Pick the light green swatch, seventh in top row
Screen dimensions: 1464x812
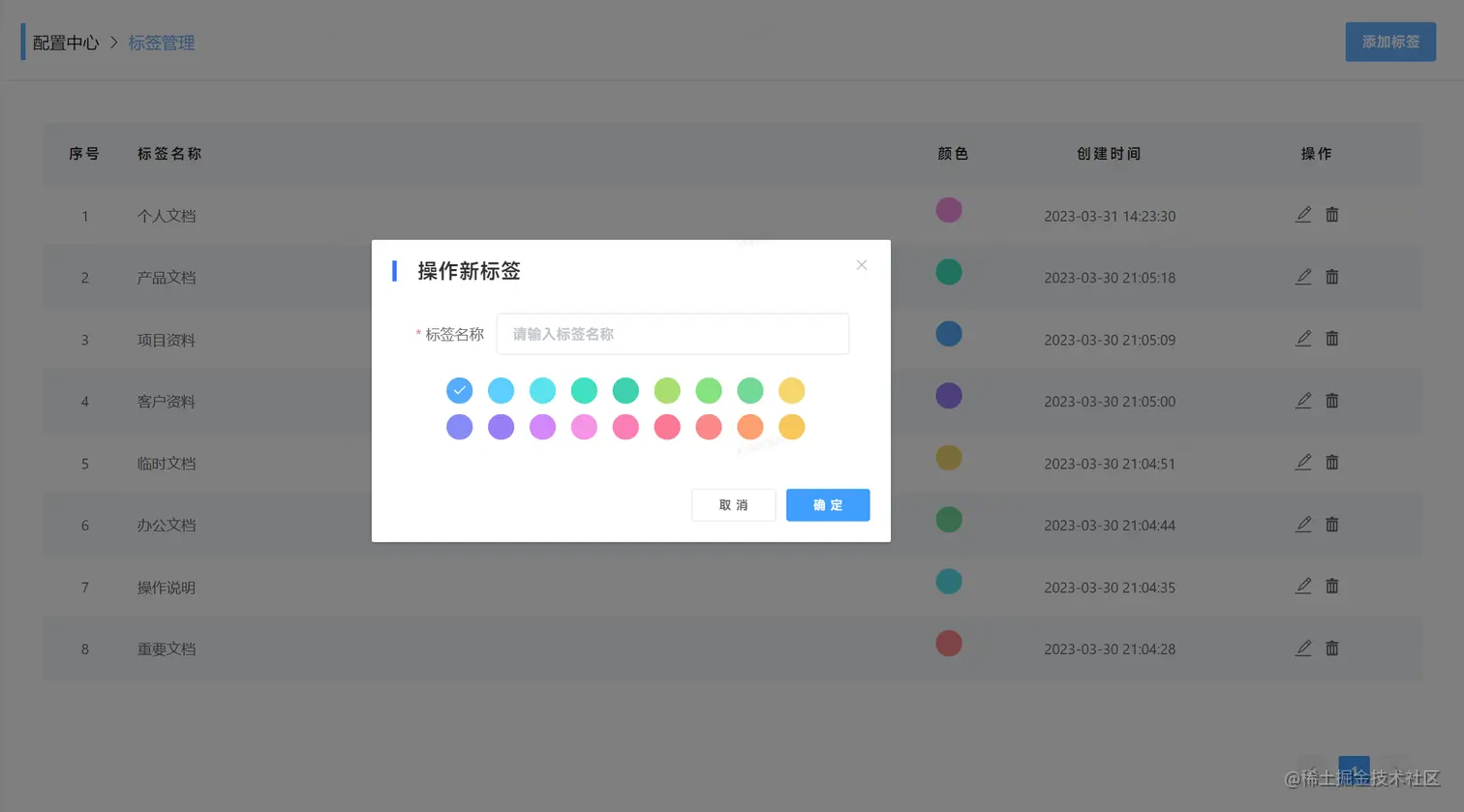click(x=709, y=390)
